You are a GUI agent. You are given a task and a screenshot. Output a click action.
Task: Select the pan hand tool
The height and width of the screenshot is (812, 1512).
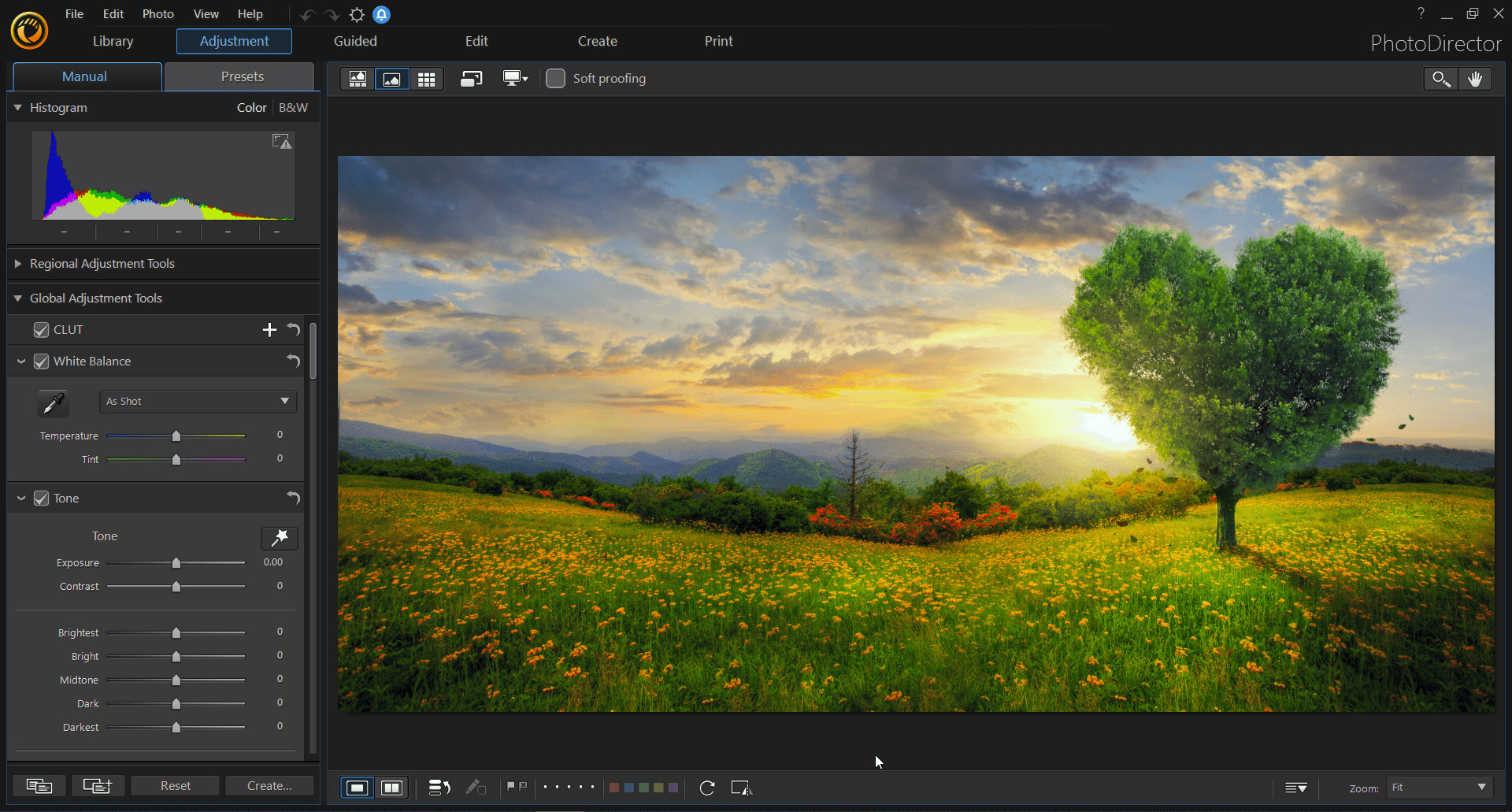click(1476, 78)
